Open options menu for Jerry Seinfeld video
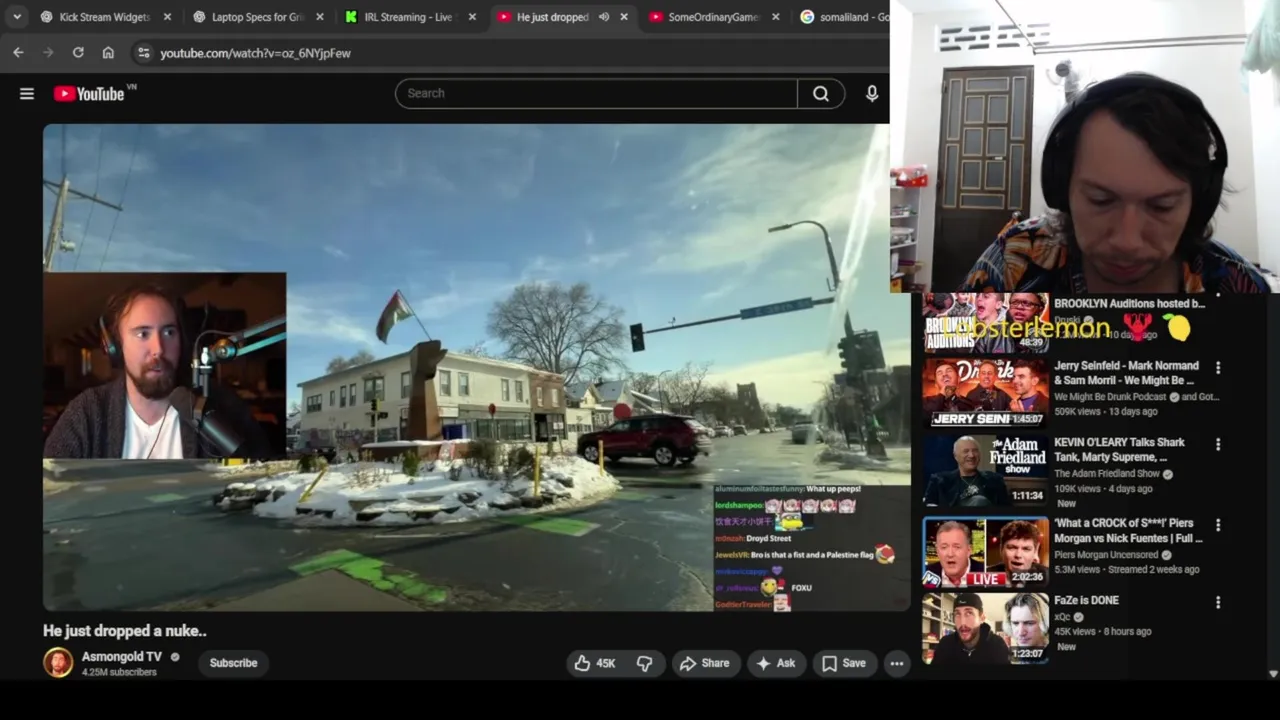This screenshot has width=1280, height=720. (x=1218, y=368)
